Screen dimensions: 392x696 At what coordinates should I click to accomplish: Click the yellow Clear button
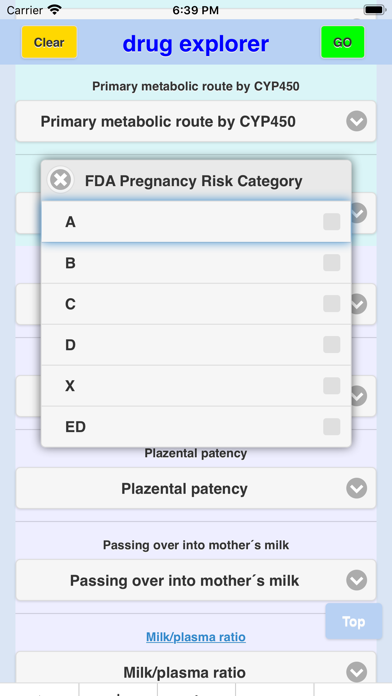tap(49, 42)
